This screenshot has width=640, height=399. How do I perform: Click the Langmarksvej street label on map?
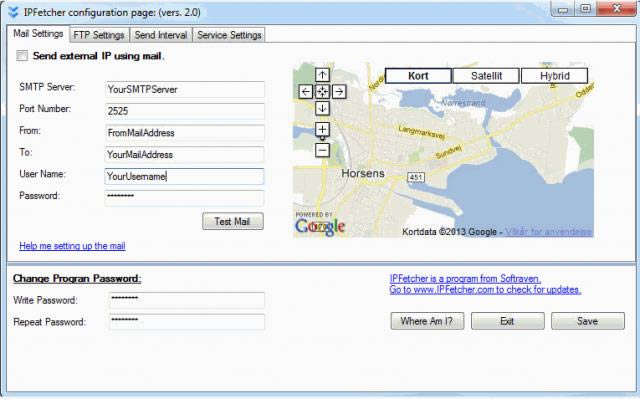pos(422,132)
